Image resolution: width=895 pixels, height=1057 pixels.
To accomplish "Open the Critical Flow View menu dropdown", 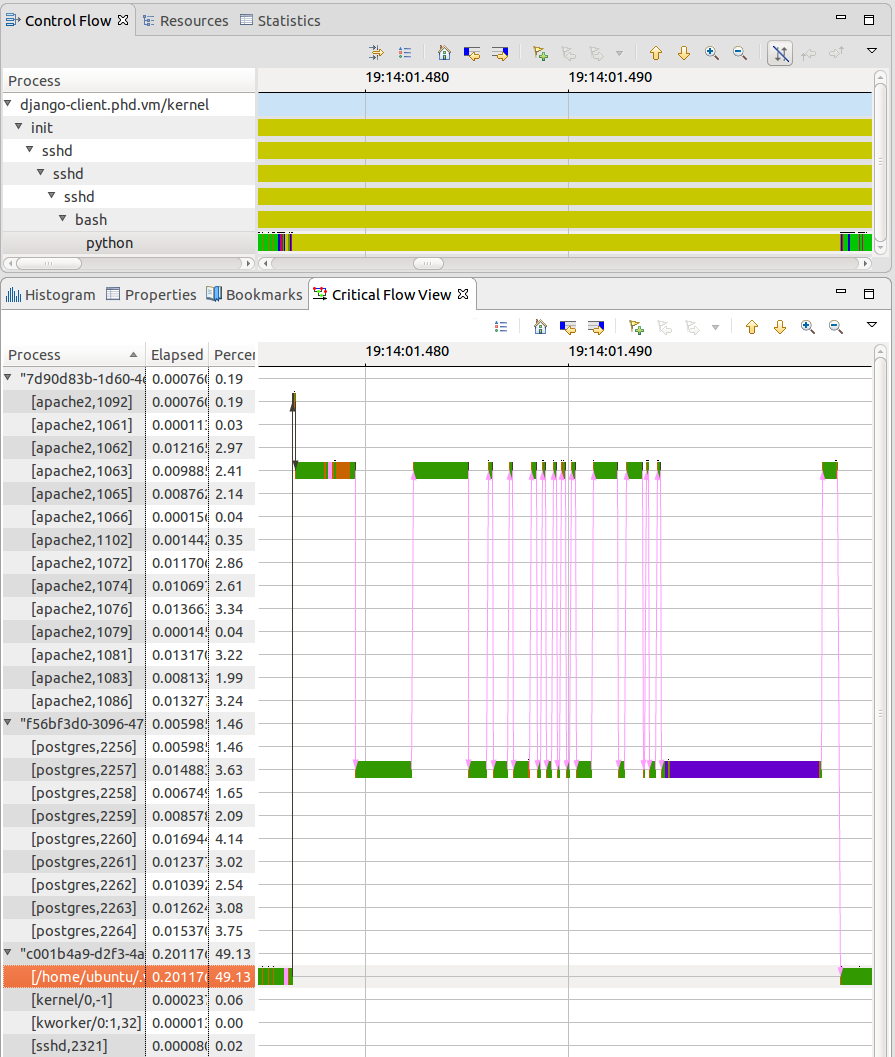I will point(871,325).
